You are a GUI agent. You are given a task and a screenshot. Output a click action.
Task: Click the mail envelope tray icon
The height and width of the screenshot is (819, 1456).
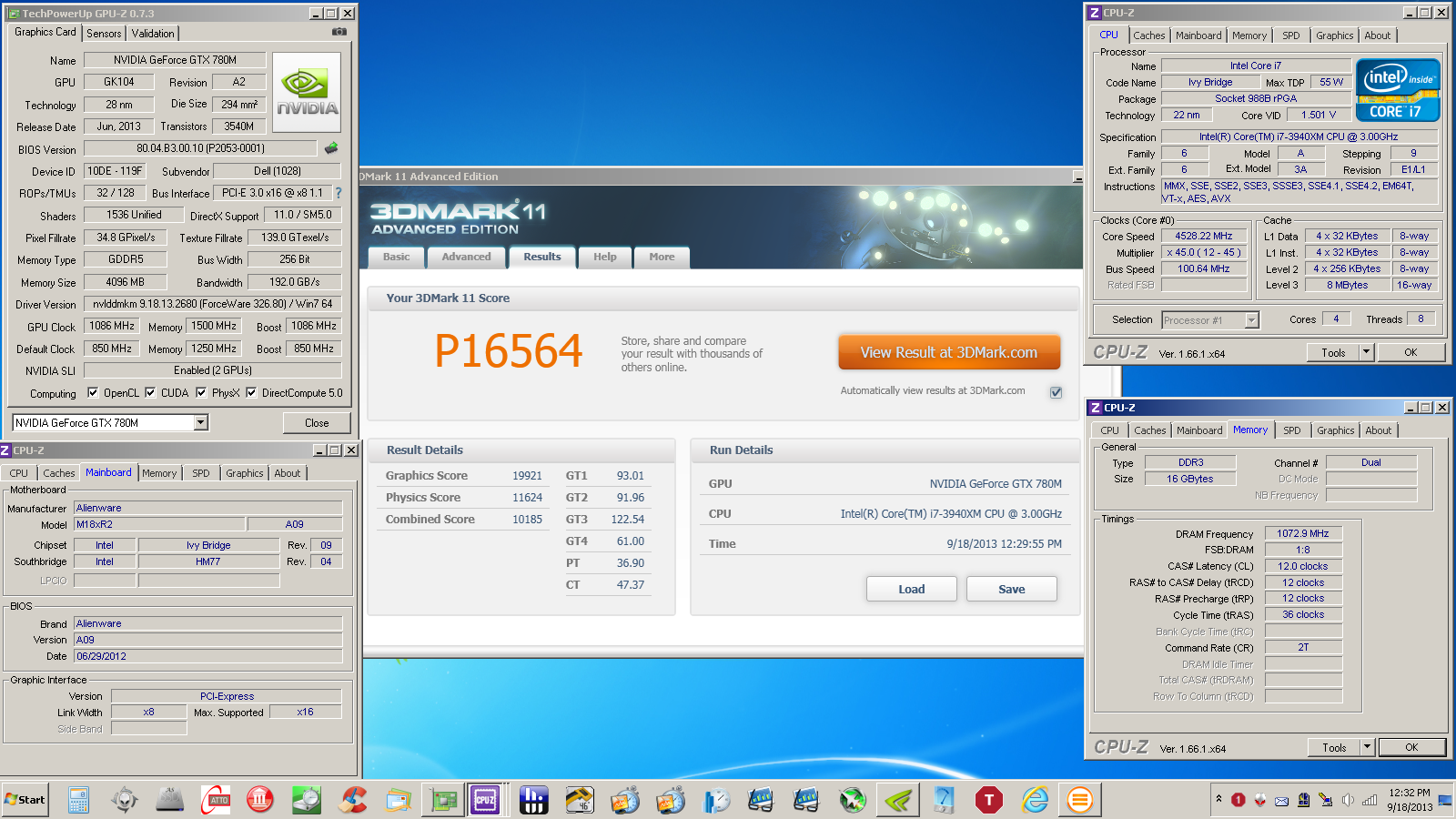[x=1281, y=801]
